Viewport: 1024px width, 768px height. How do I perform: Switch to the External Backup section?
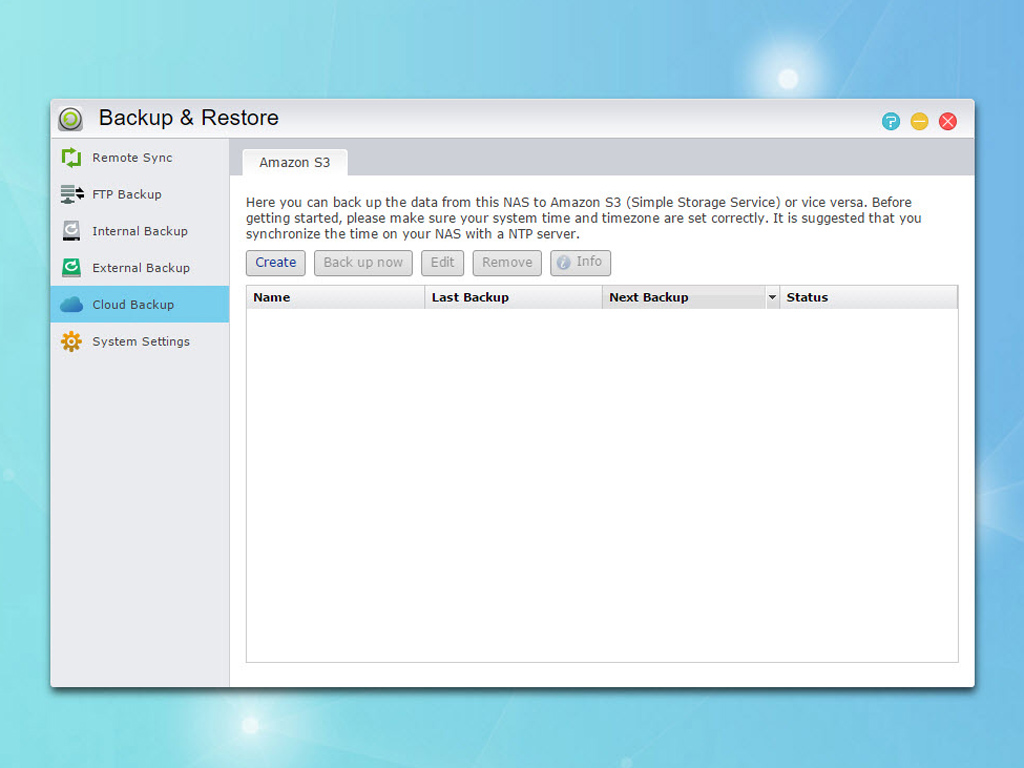(x=140, y=267)
